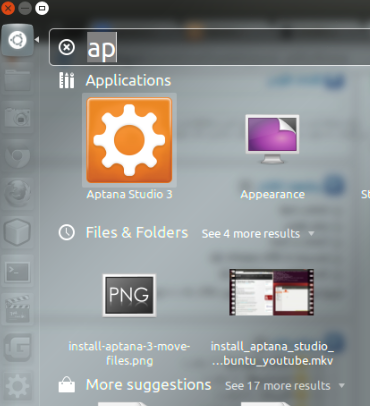Click the More suggestions section header
This screenshot has width=370, height=406.
pos(149,385)
